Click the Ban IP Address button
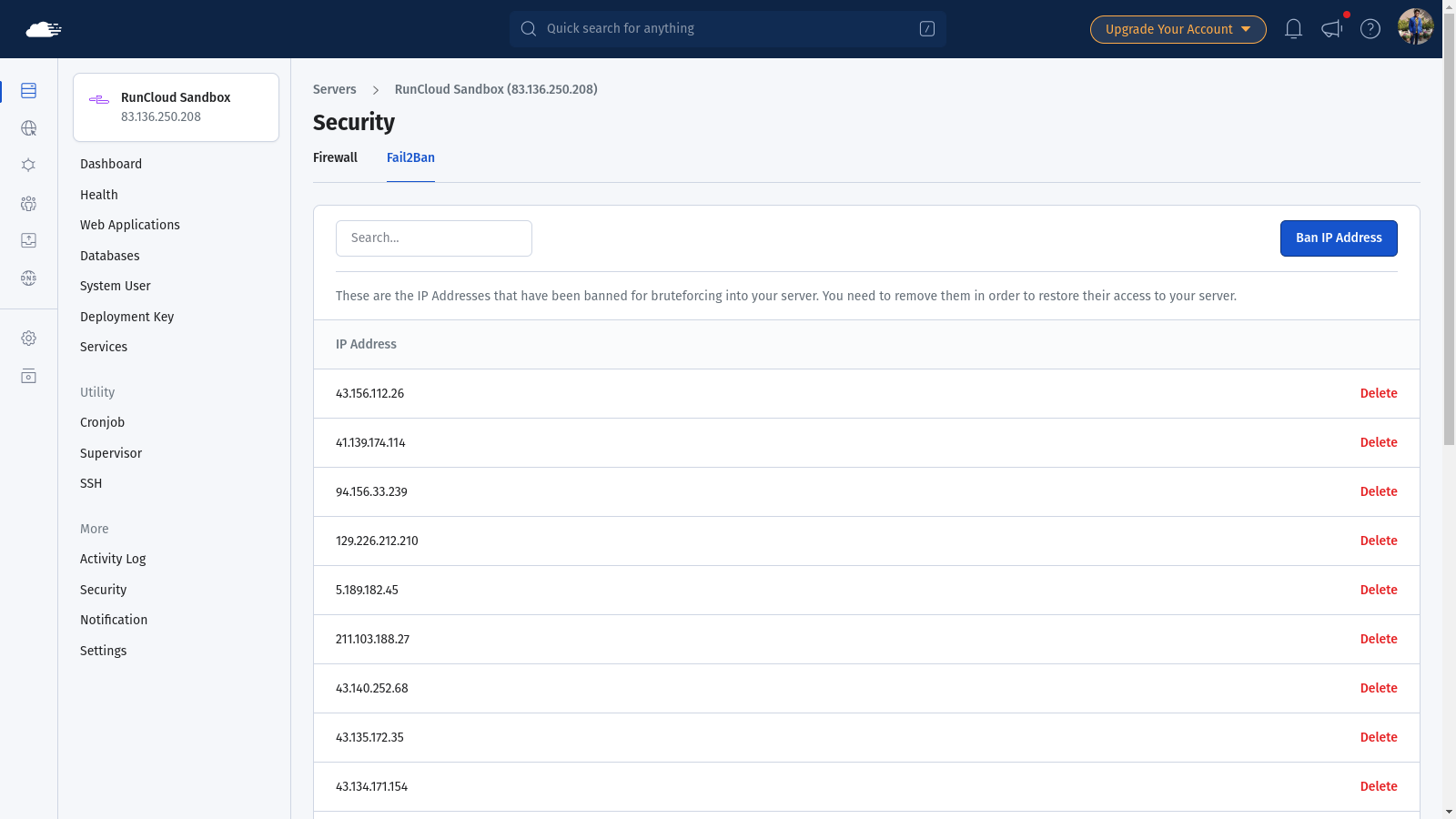The height and width of the screenshot is (819, 1456). (x=1339, y=238)
